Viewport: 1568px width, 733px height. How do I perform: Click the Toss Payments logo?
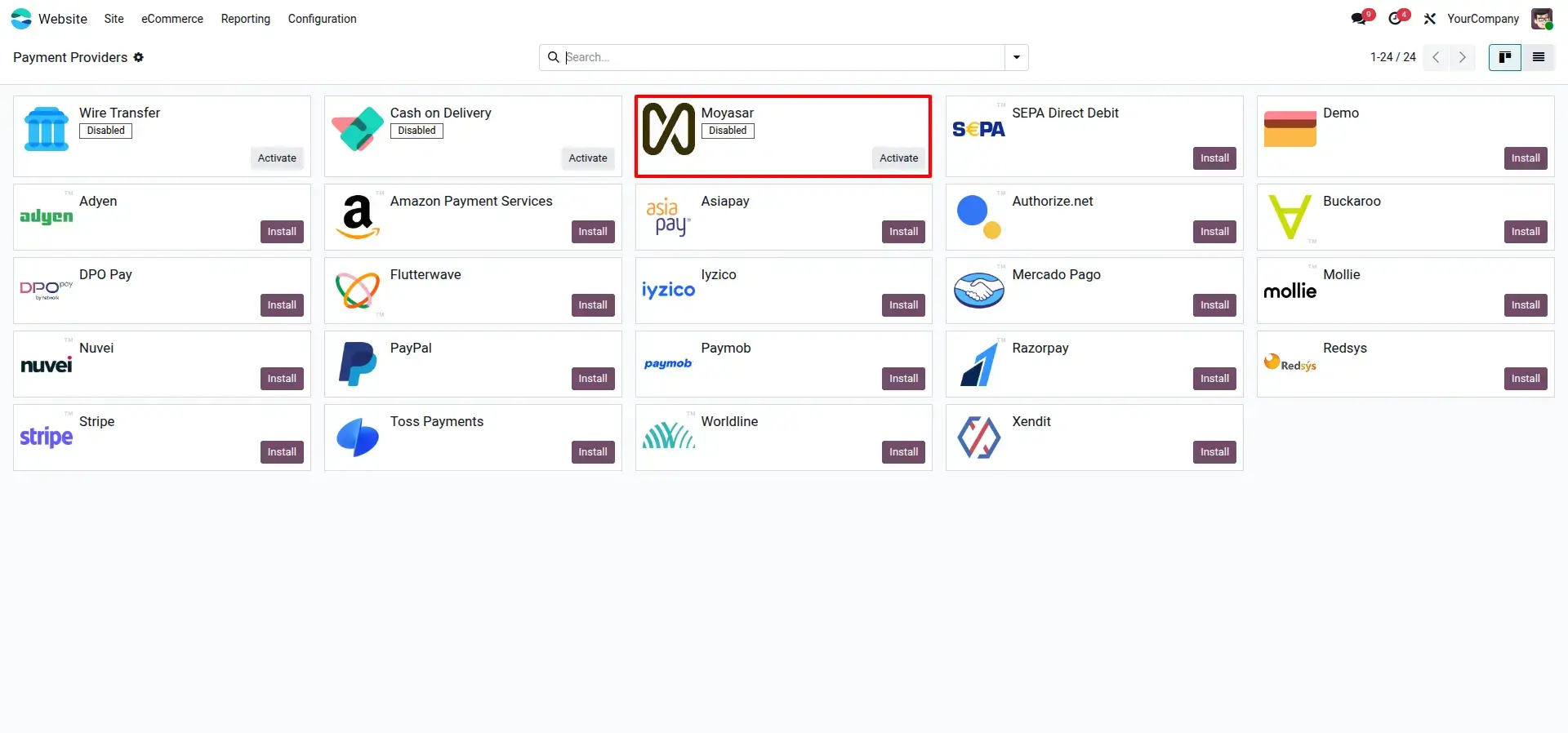(358, 438)
